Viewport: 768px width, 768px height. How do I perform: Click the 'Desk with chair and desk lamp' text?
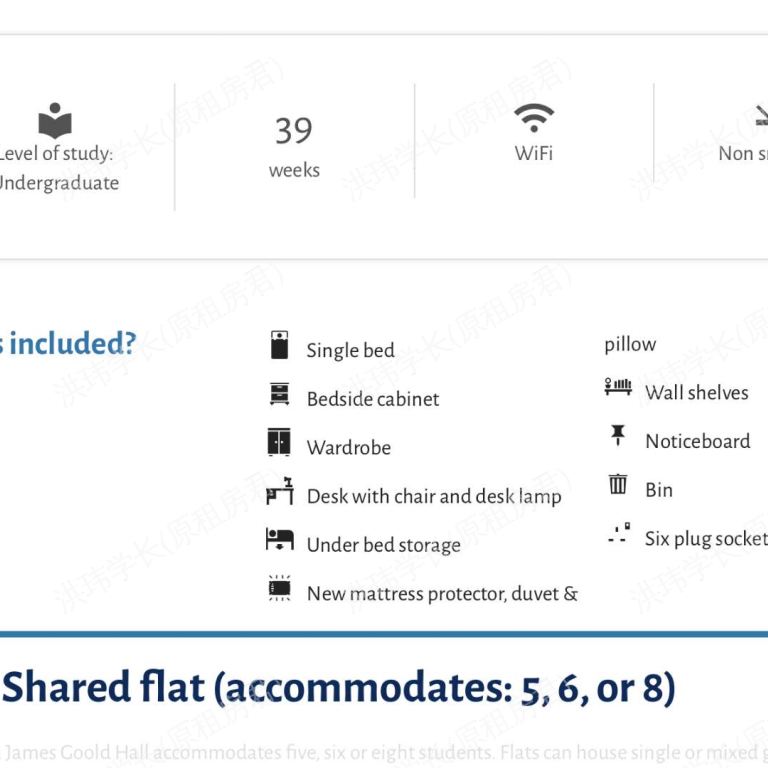(434, 496)
